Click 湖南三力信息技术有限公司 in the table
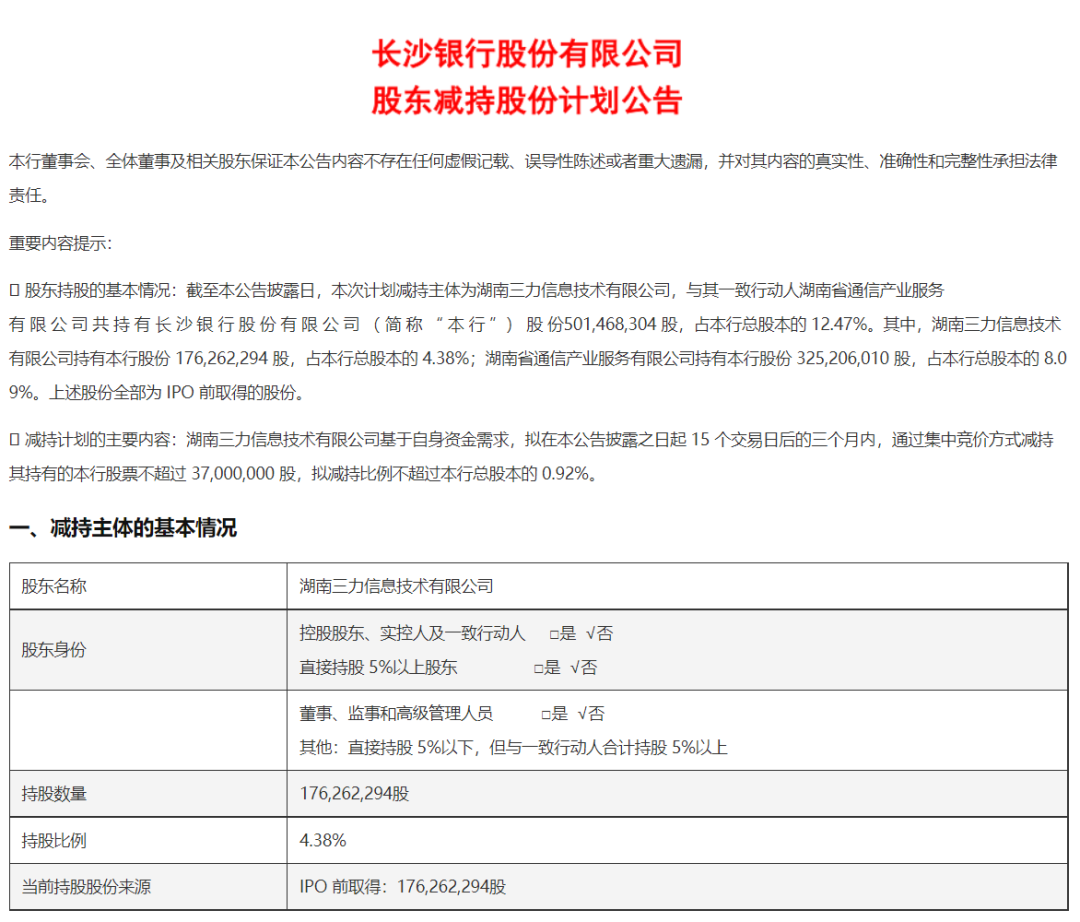 396,586
